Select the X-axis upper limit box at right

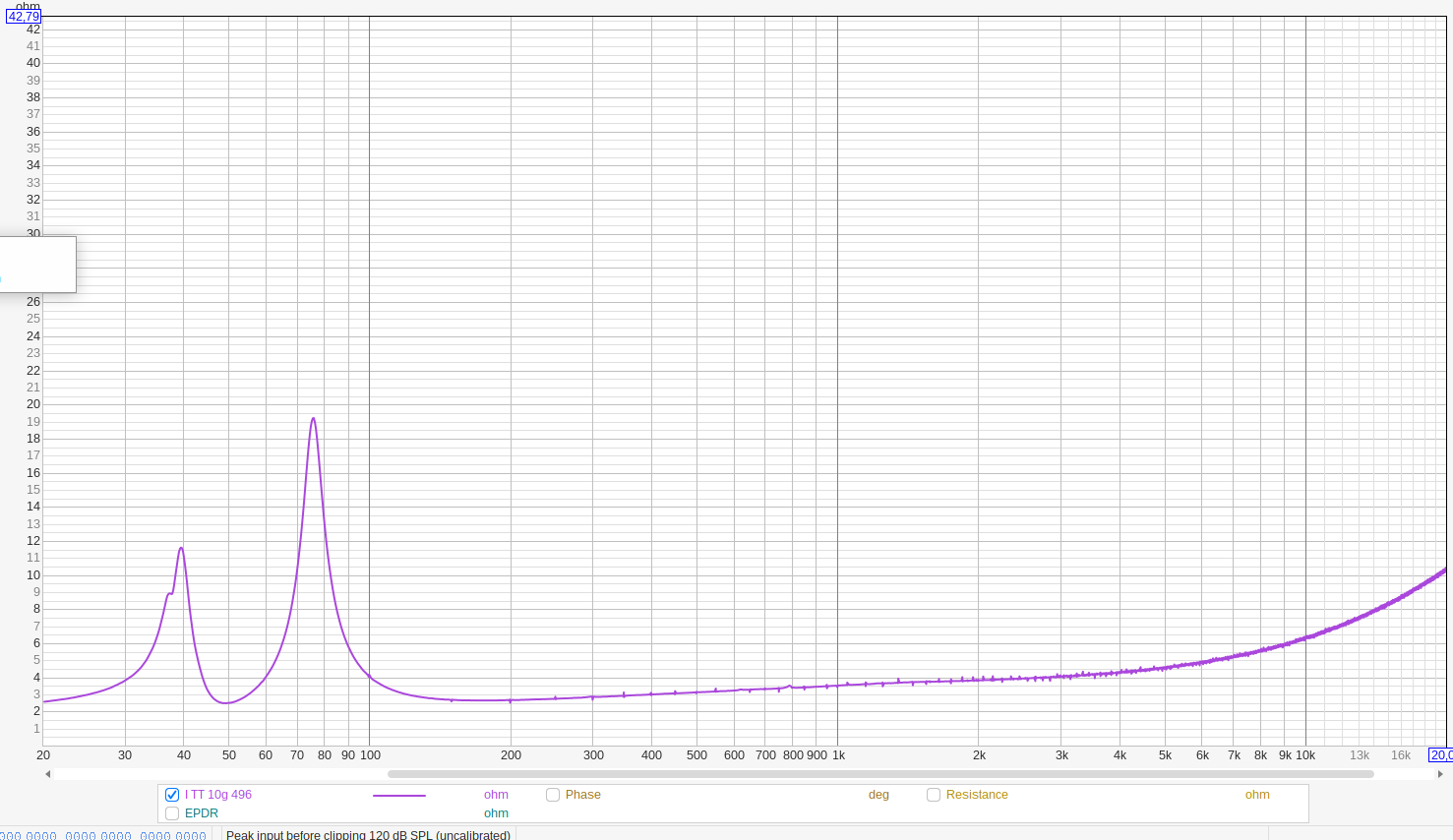click(x=1440, y=755)
